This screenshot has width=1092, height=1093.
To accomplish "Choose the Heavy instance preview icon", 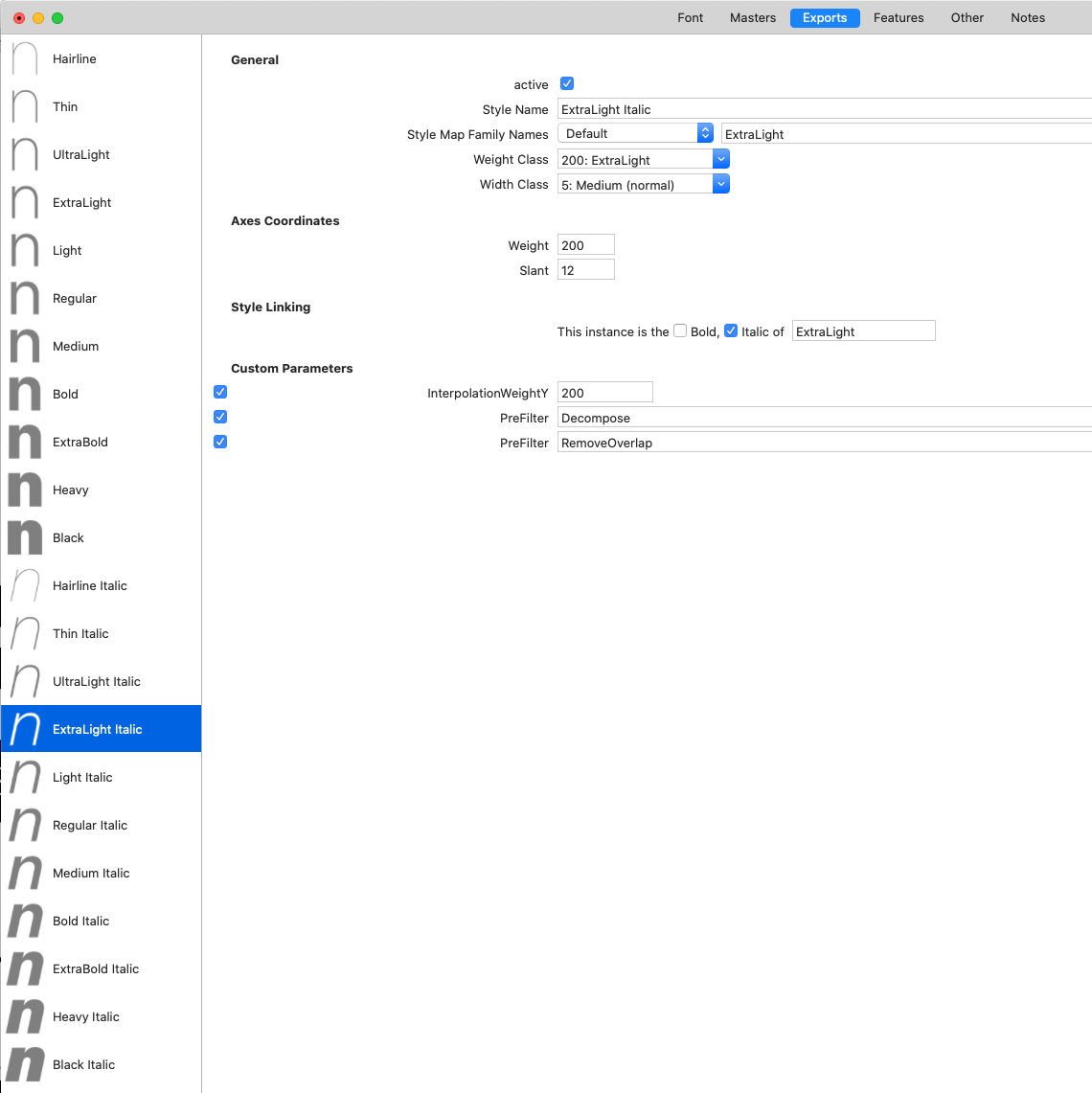I will 25,490.
